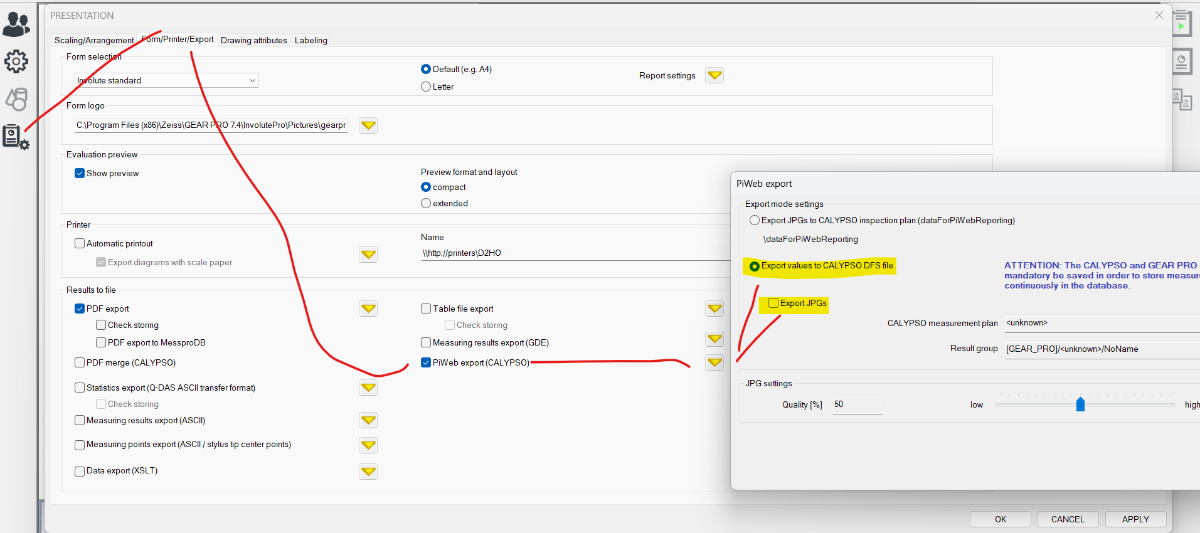Click the Form logo file path field
This screenshot has height=533, width=1200.
click(211, 126)
